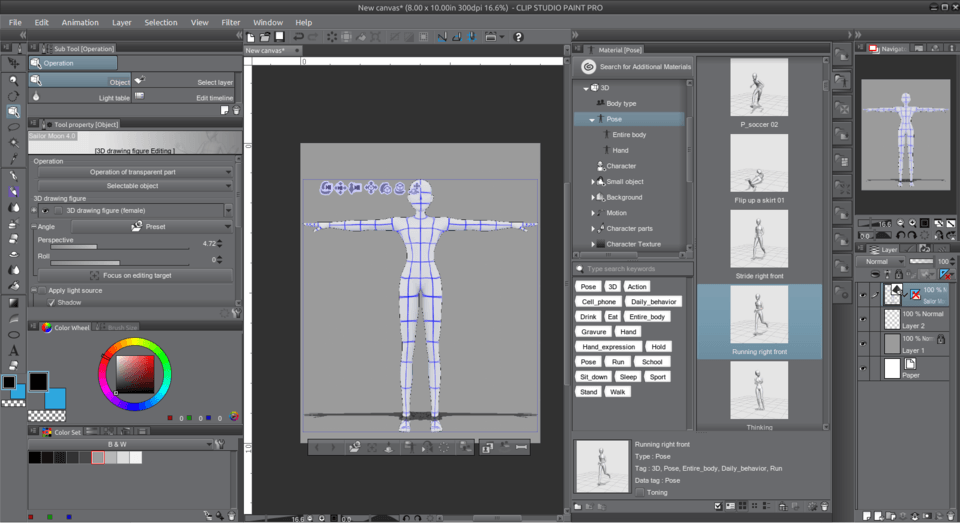Expand the Small object tree item

tap(593, 182)
